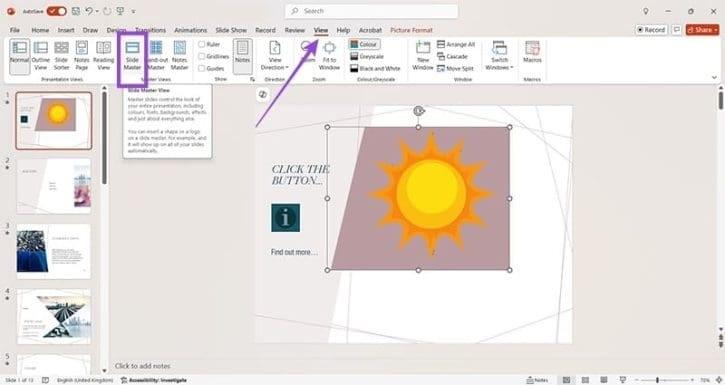Click the Macros icon

(x=532, y=52)
